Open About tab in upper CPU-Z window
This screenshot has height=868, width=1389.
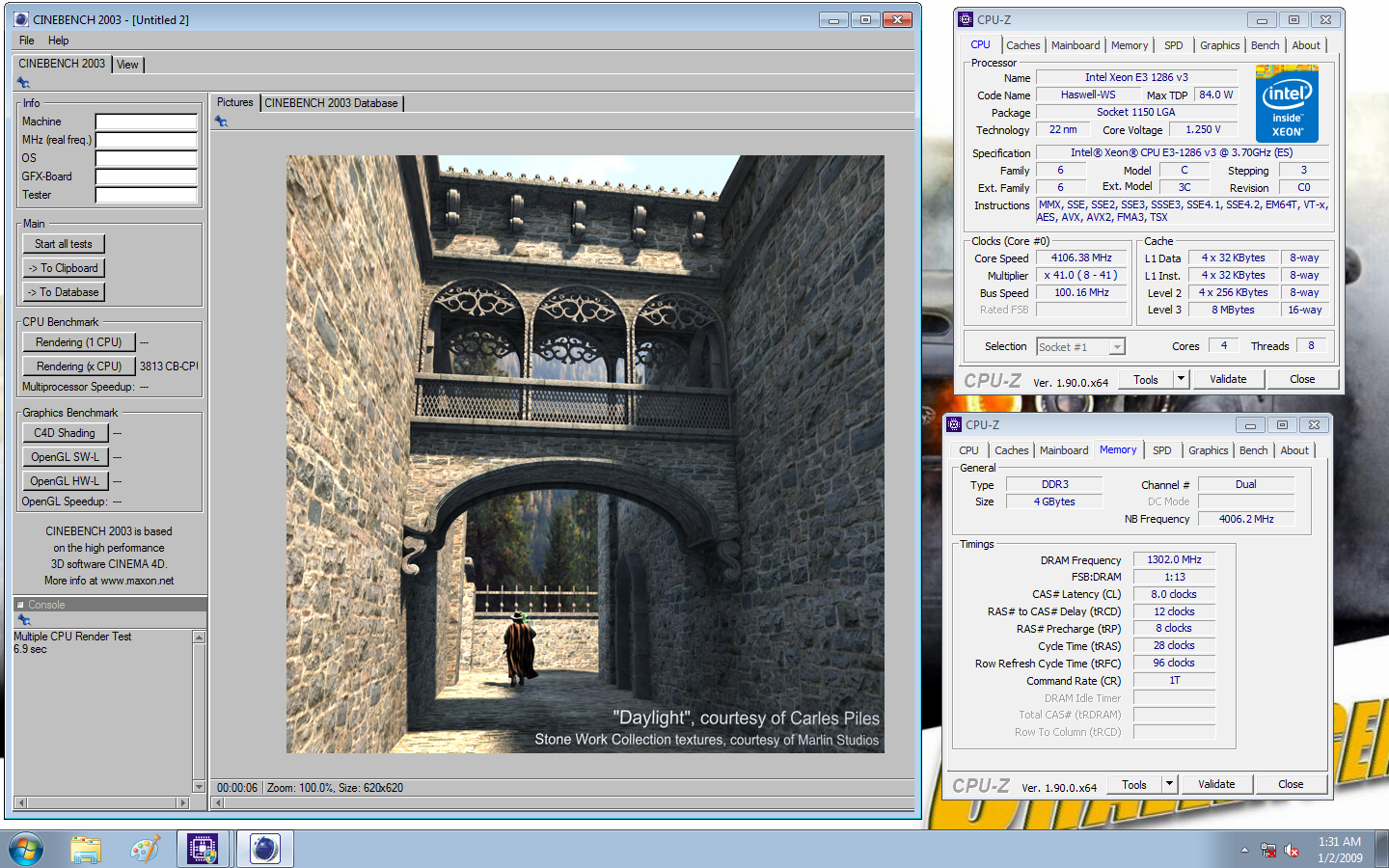pos(1306,45)
